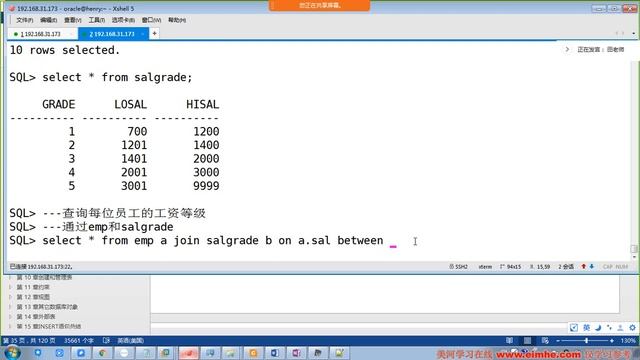Add a new session tab with plus button

154,33
